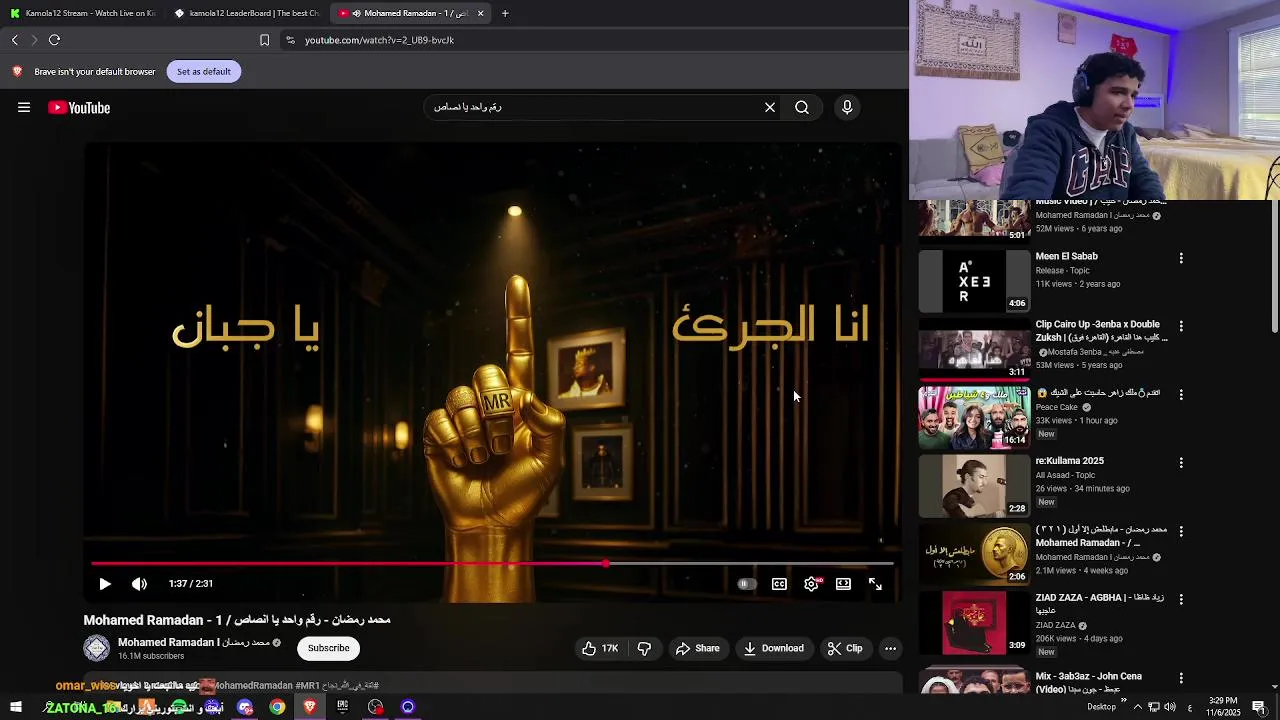Image resolution: width=1280 pixels, height=720 pixels.
Task: Go to the YouTube home logo
Action: [x=79, y=108]
